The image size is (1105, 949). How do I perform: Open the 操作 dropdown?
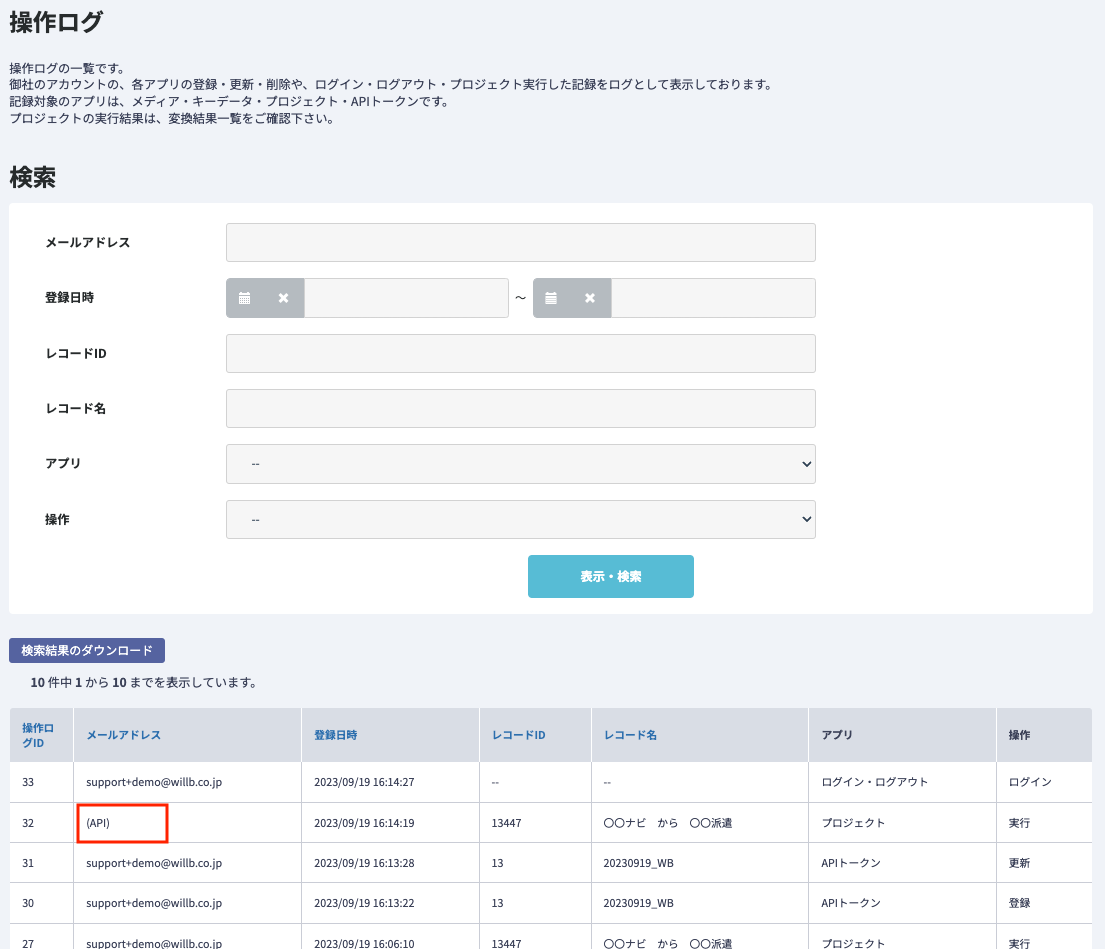click(521, 519)
